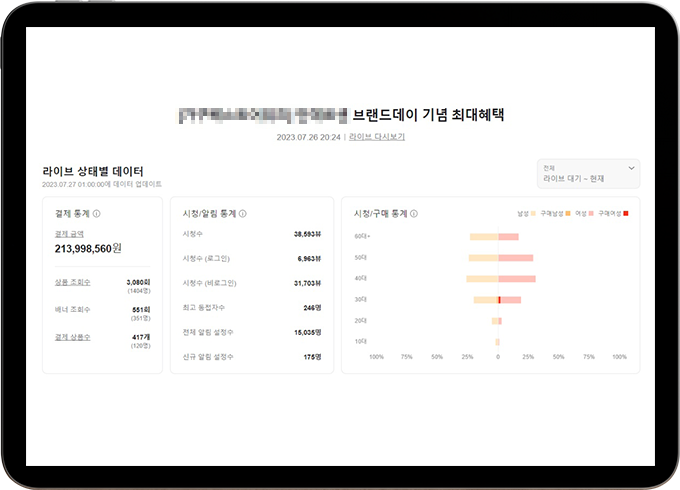Click the 최고 동접자수 row
Image resolution: width=680 pixels, height=490 pixels.
(251, 308)
